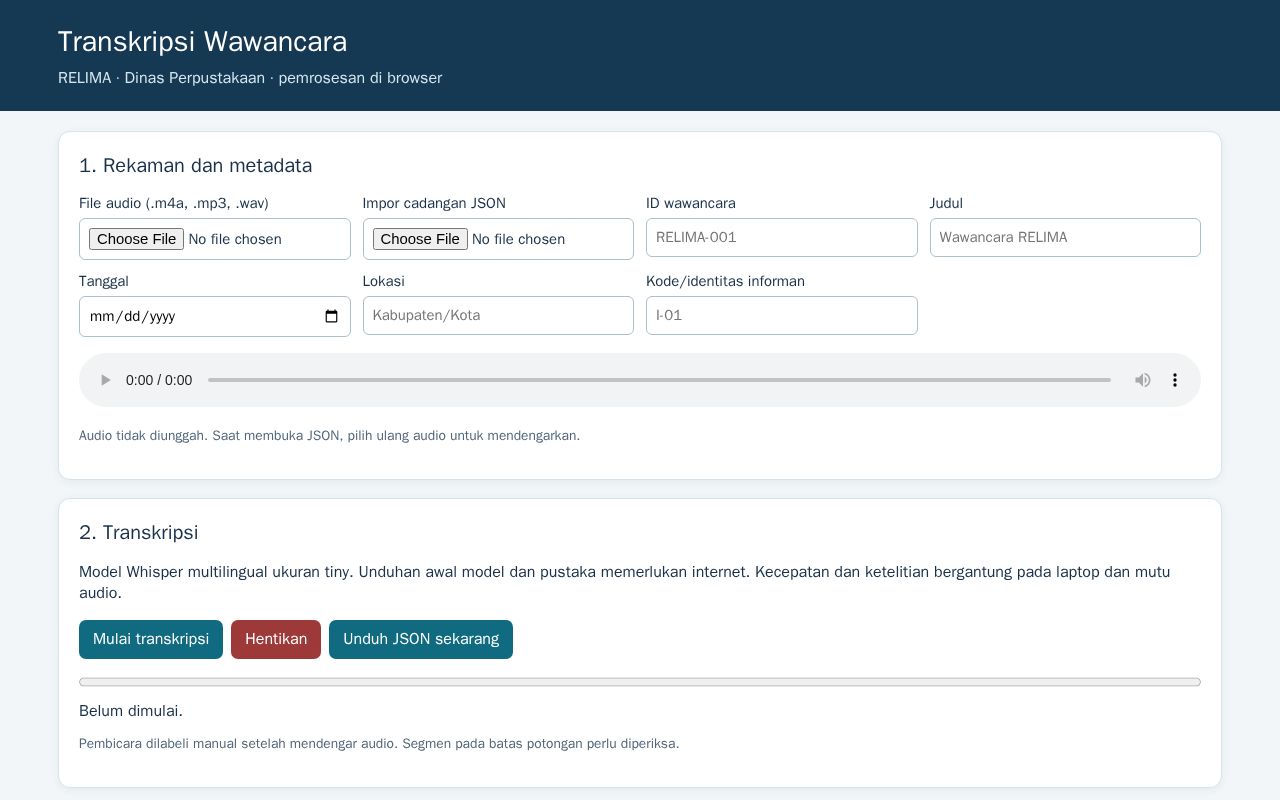1280x800 pixels.
Task: Choose an audio file to upload
Action: 137,239
